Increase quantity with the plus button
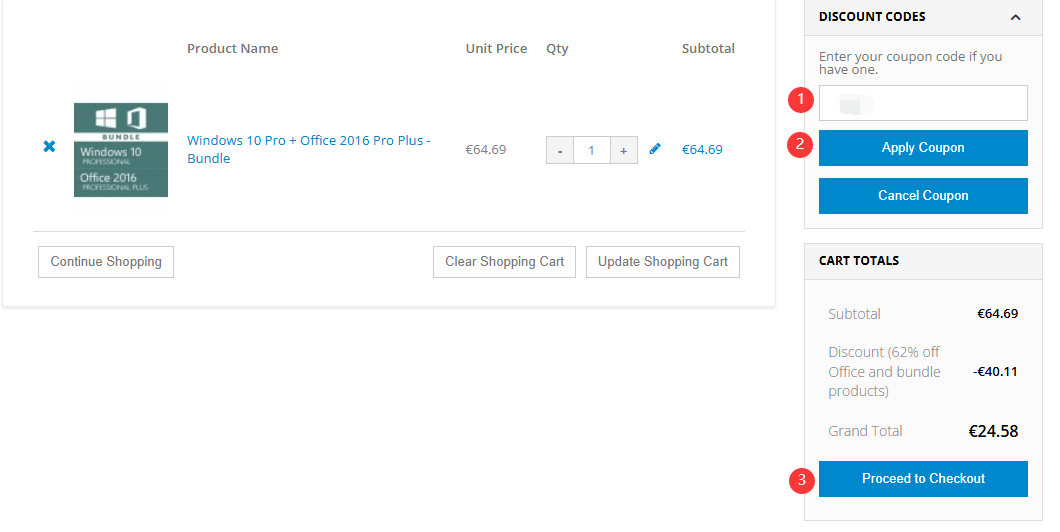The width and height of the screenshot is (1060, 532). tap(623, 150)
